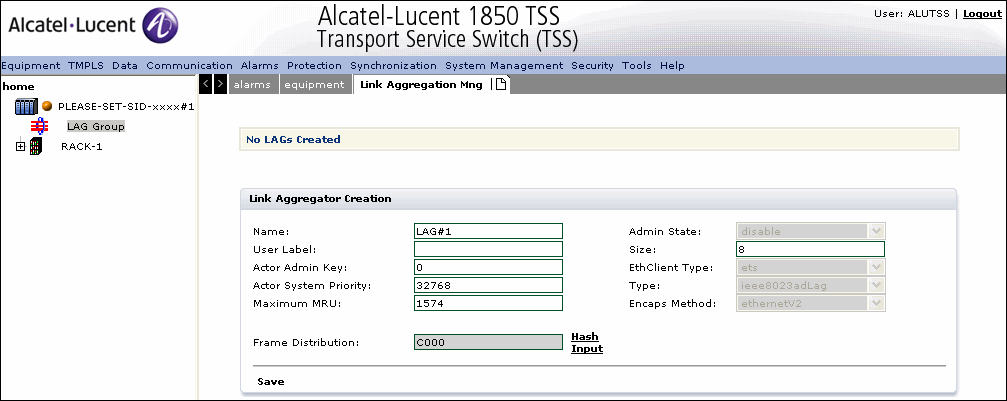Click the Maximum MRU field

488,303
